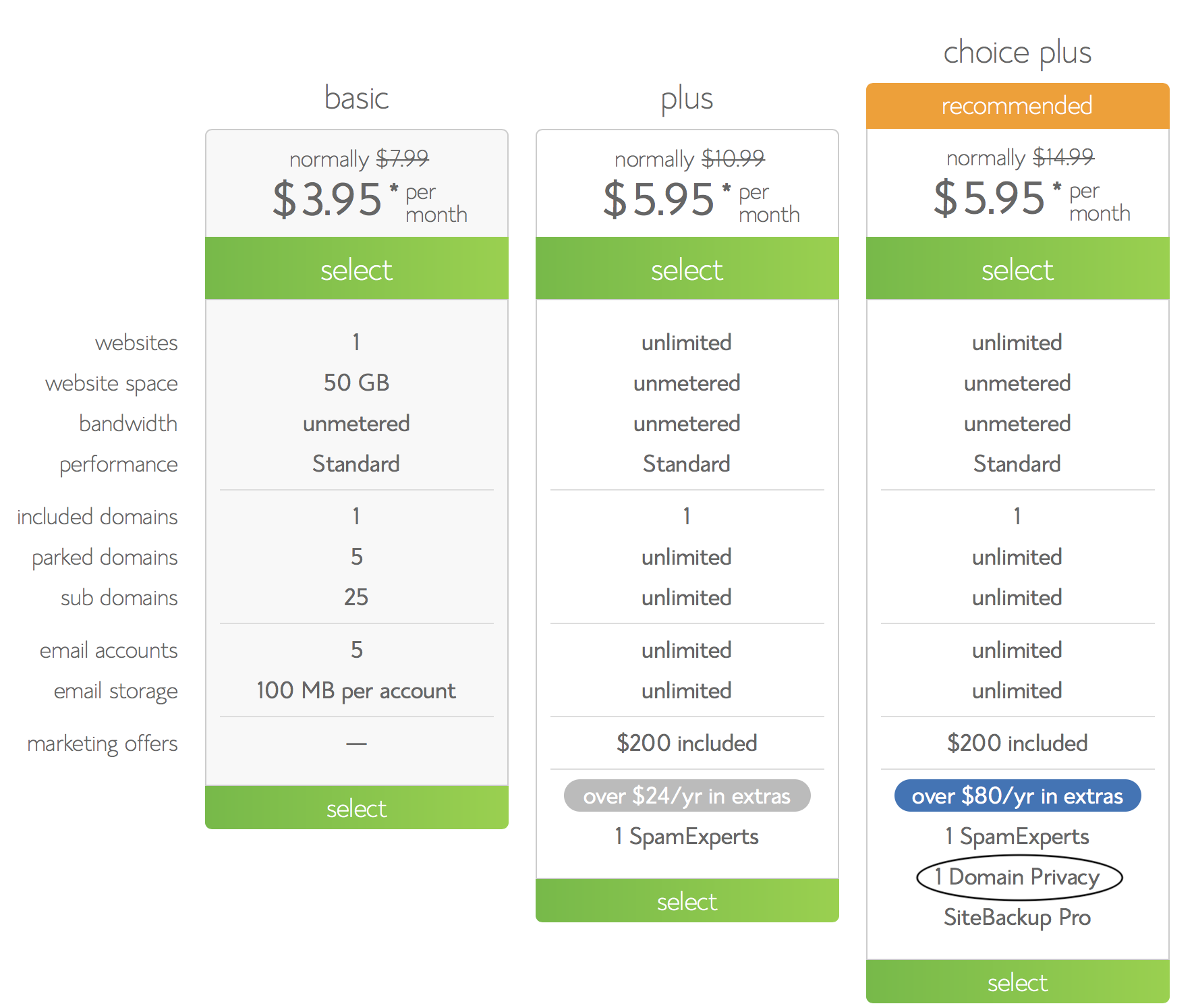
Task: Click 1 SpamExperts in the plus column
Action: [687, 837]
